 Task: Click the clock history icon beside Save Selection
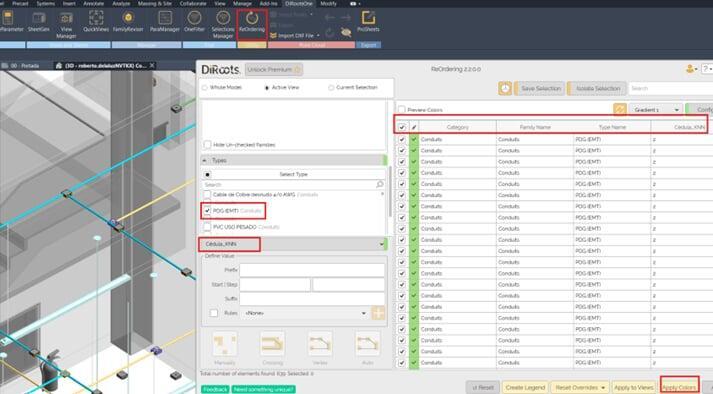505,88
